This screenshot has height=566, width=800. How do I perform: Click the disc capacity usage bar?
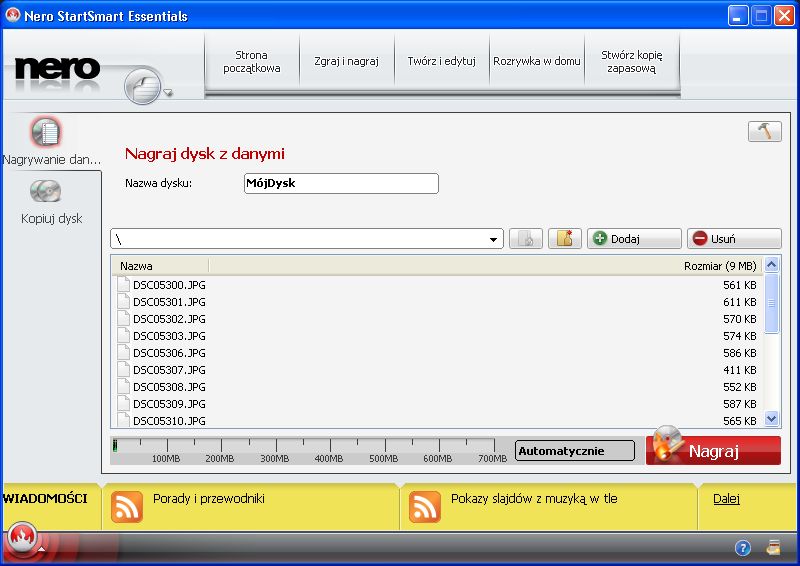pyautogui.click(x=310, y=450)
